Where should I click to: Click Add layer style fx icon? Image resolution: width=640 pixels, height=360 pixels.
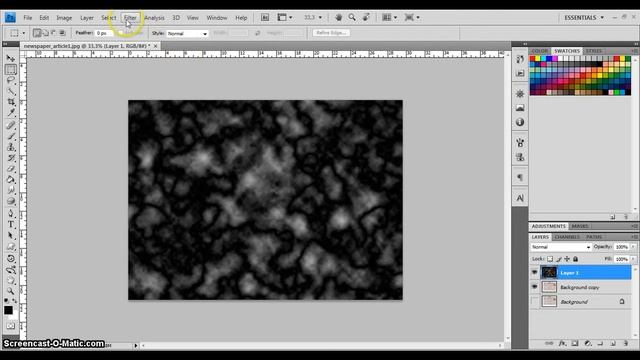[562, 343]
